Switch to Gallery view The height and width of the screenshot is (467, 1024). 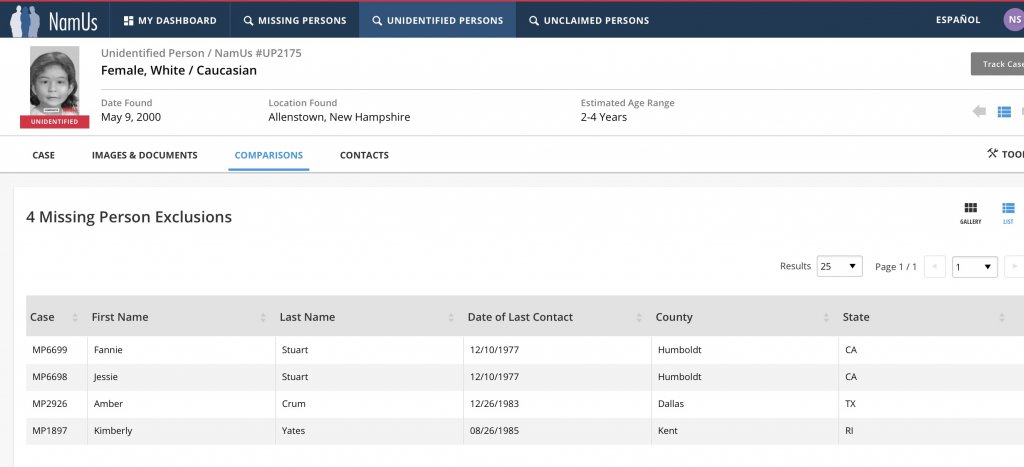(970, 212)
